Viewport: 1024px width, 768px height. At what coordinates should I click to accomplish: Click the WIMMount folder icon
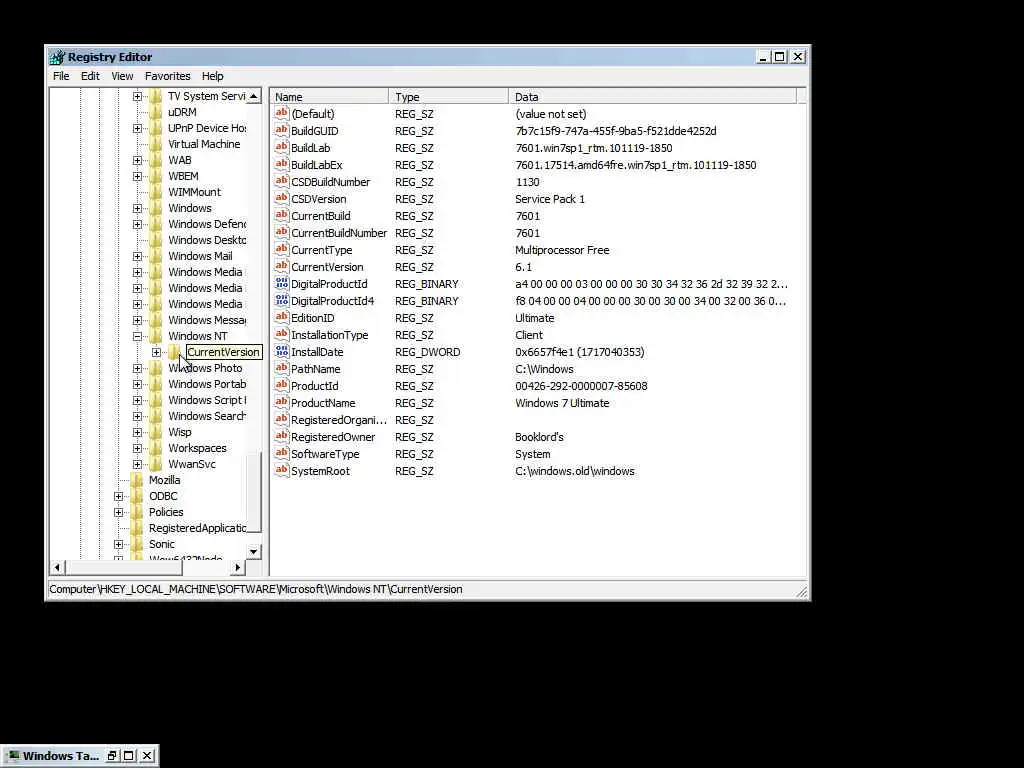[x=156, y=192]
